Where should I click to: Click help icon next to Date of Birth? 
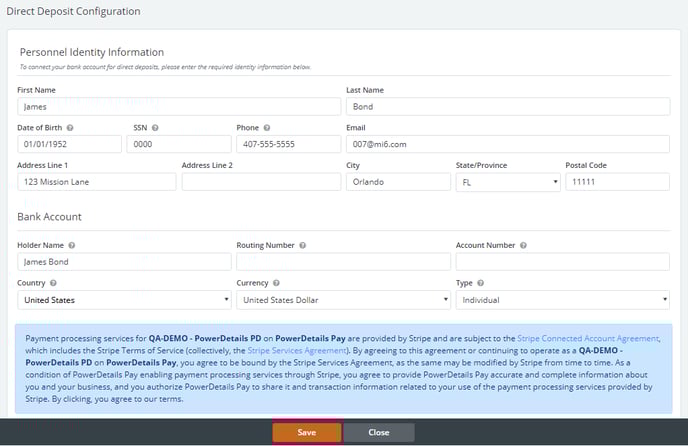tap(70, 128)
